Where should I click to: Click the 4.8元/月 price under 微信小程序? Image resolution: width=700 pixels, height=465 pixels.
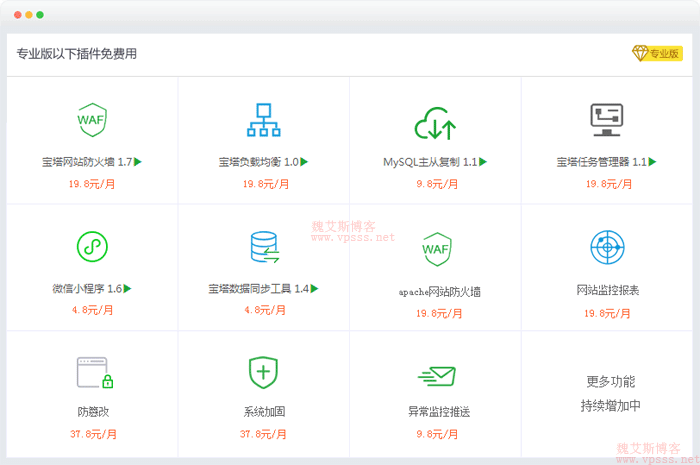[x=92, y=310]
